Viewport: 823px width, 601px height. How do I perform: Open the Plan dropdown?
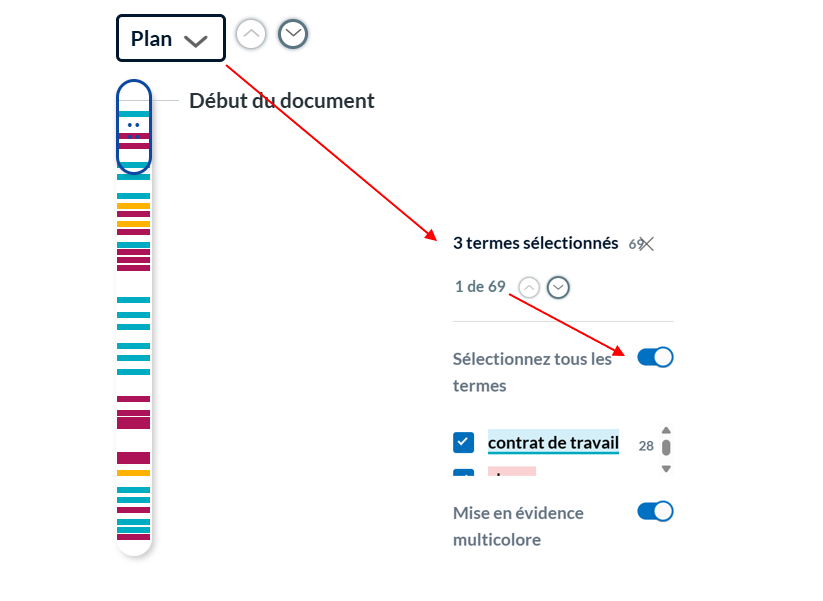pos(171,38)
